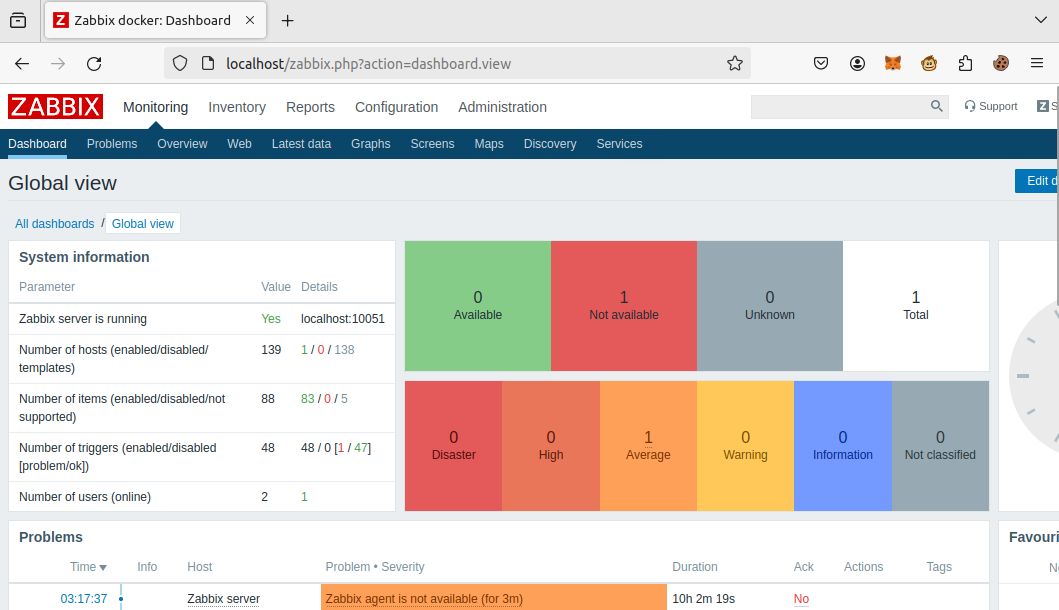Switch to the Overview submenu tab
The height and width of the screenshot is (610, 1059).
[x=182, y=144]
